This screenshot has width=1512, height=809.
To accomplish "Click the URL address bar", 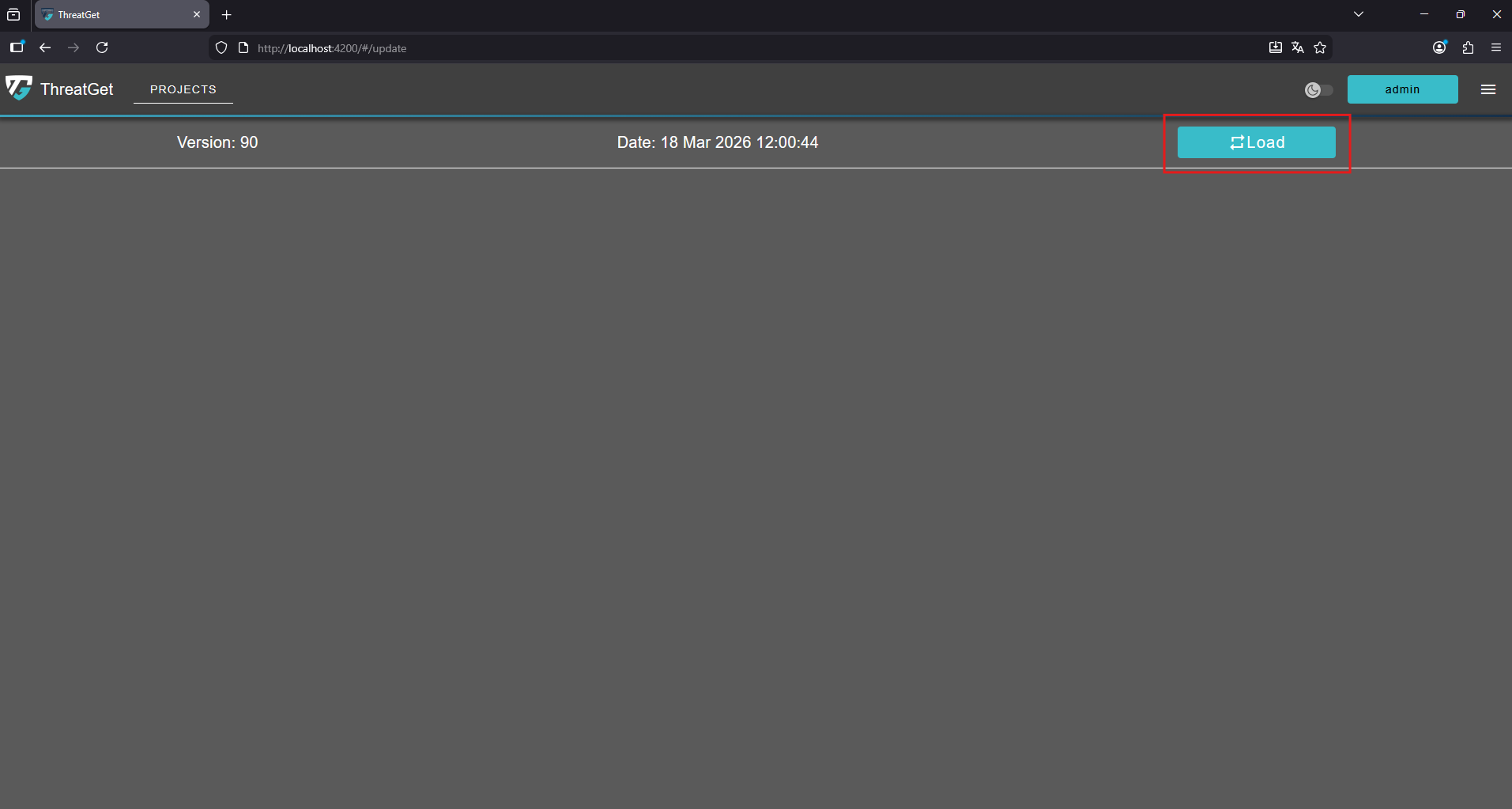I will click(711, 48).
